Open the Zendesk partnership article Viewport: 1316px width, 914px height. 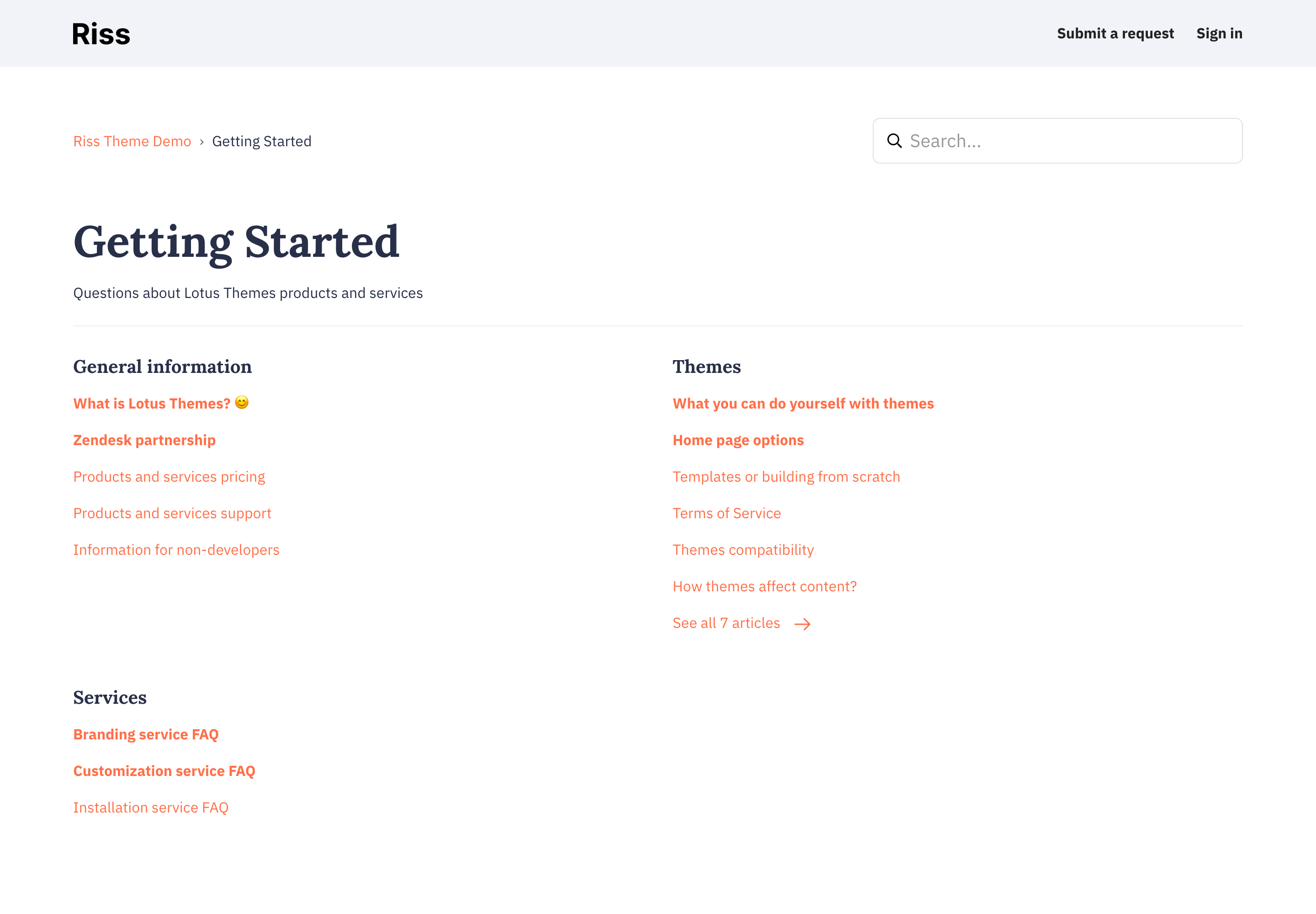144,441
